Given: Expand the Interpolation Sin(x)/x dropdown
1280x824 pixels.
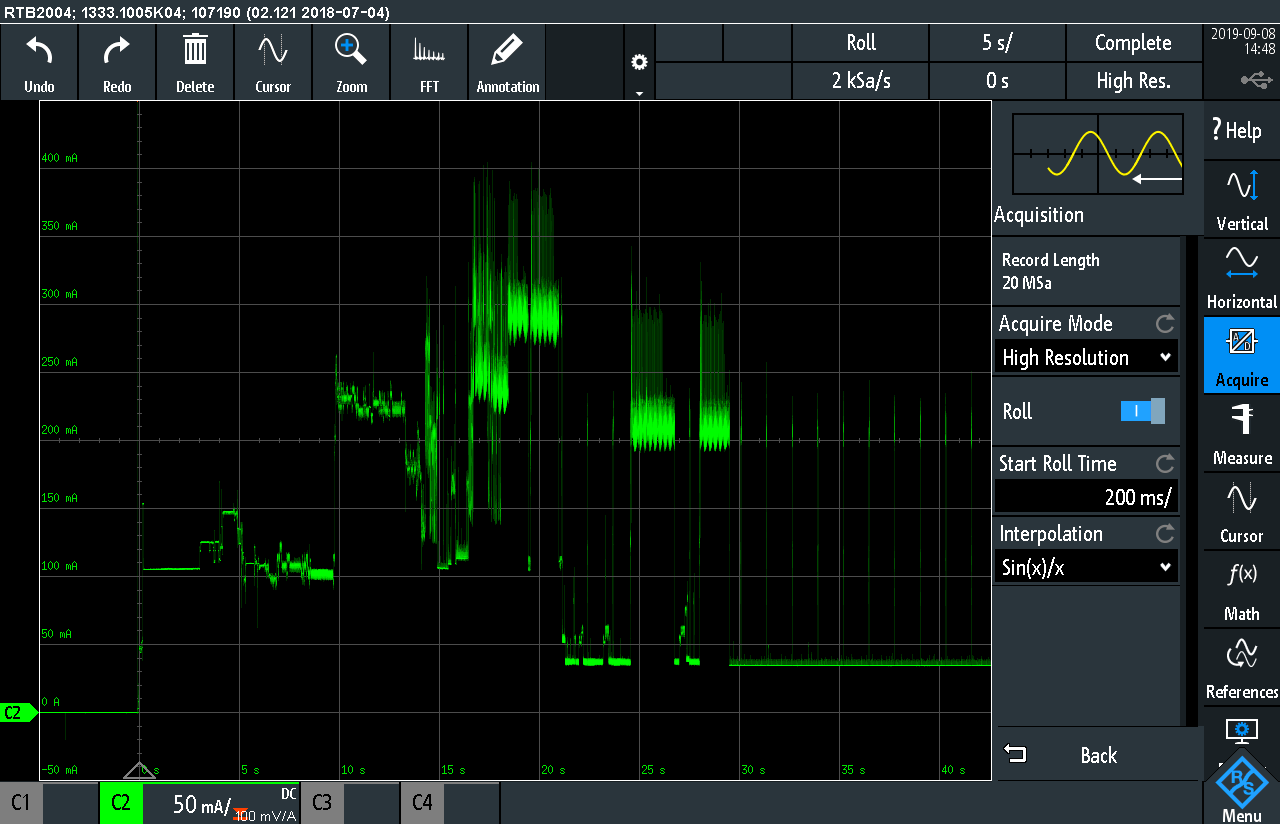Looking at the screenshot, I should pyautogui.click(x=1086, y=567).
